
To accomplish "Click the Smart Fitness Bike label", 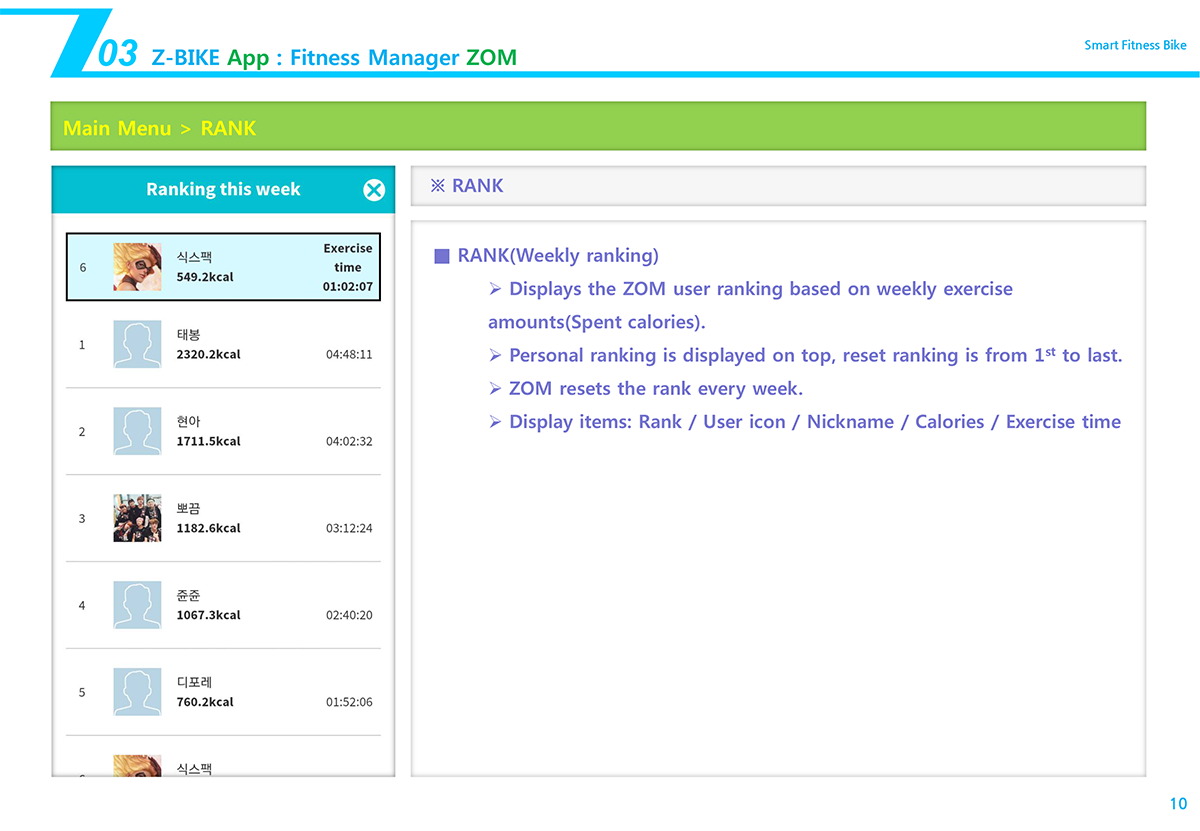I will pos(1135,45).
